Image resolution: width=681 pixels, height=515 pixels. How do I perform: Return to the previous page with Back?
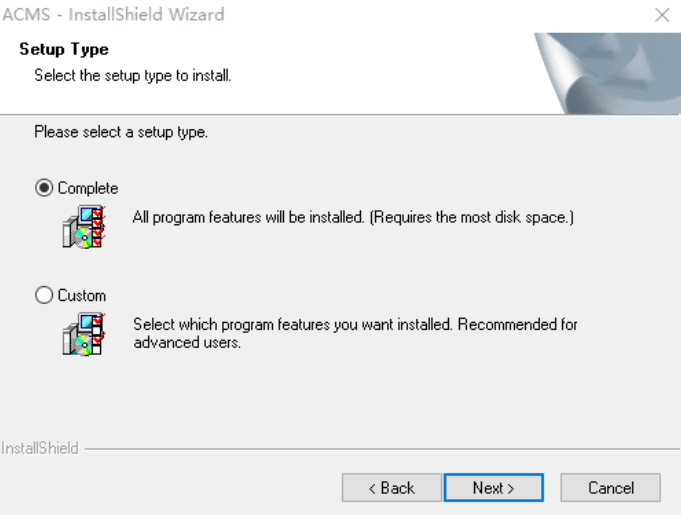(x=392, y=488)
